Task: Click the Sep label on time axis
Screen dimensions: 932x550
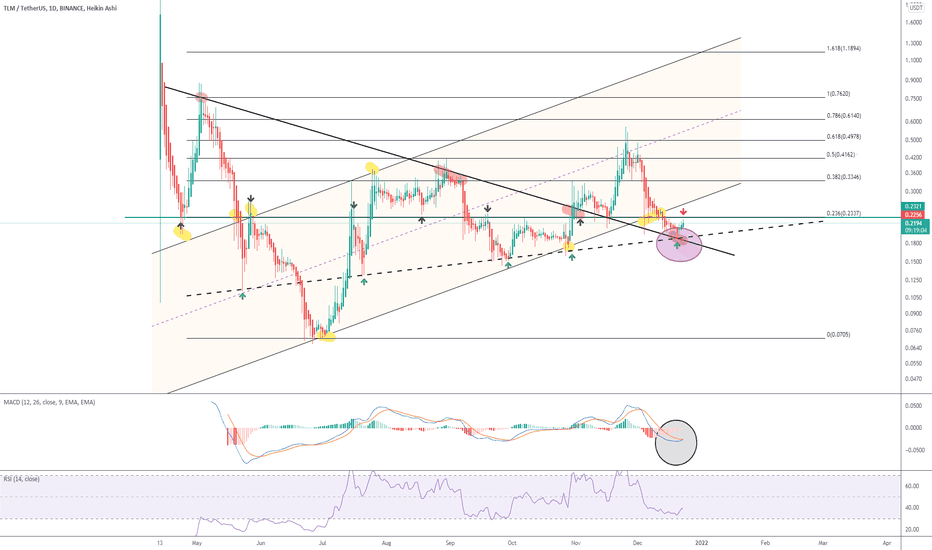Action: (450, 543)
